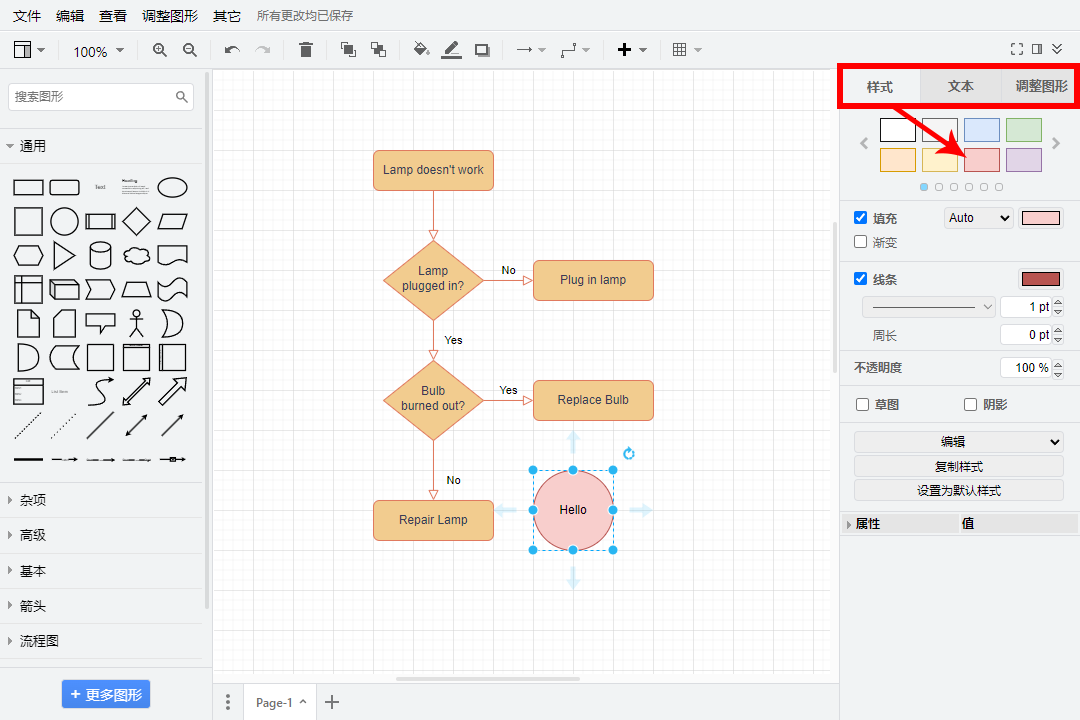This screenshot has width=1080, height=720.
Task: Choose the blue style swatch
Action: point(982,130)
